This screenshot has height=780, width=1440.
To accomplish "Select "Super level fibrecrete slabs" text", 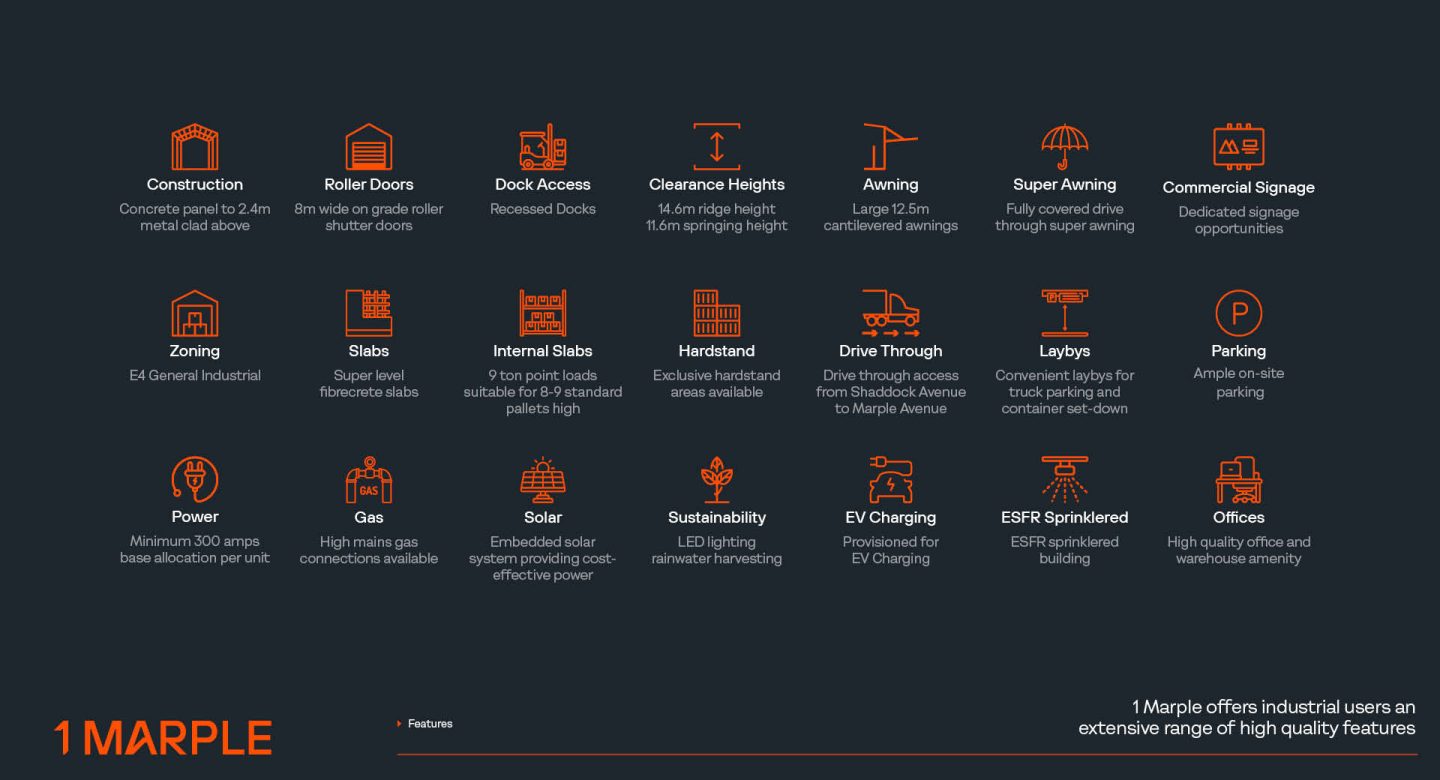I will 369,384.
